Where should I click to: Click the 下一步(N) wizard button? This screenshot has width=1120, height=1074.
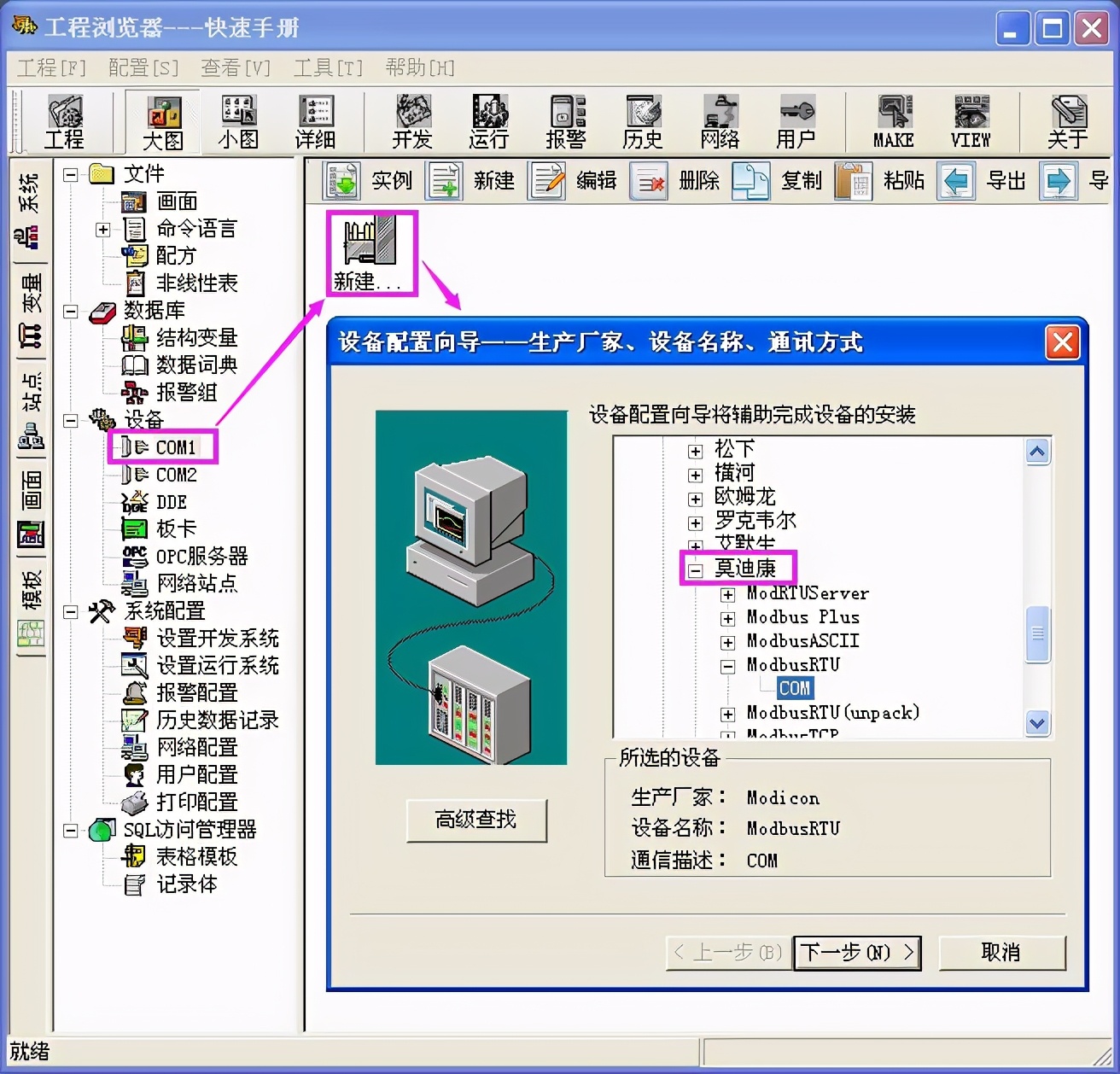click(856, 953)
